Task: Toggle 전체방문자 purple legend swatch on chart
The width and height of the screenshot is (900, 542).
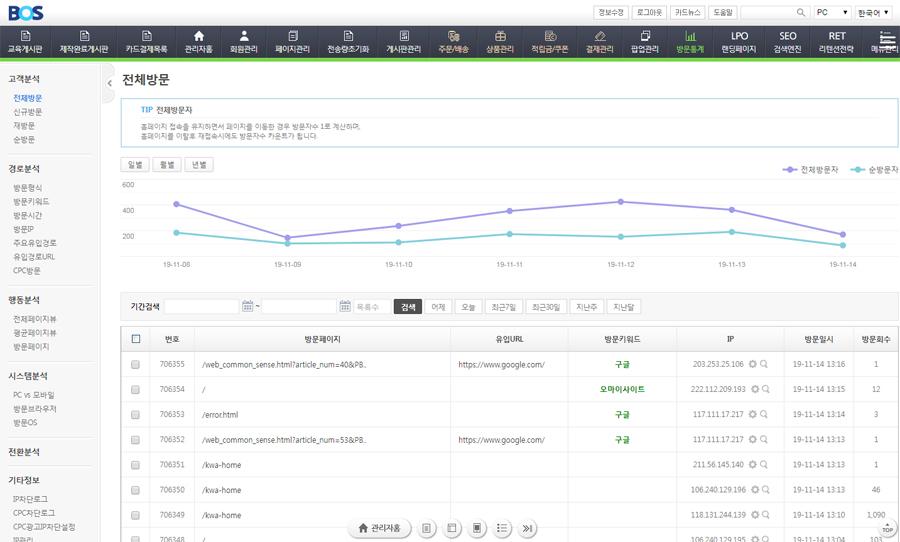Action: click(791, 170)
